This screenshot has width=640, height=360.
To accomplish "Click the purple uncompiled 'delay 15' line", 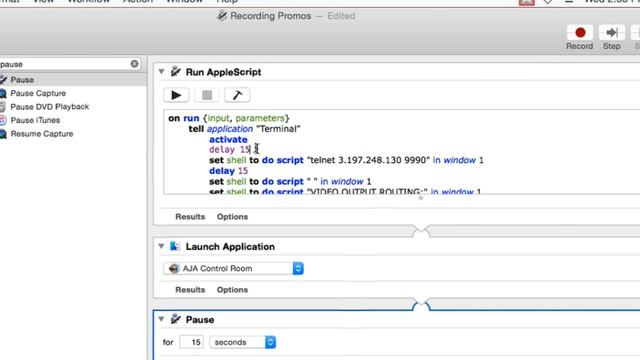I will 229,150.
